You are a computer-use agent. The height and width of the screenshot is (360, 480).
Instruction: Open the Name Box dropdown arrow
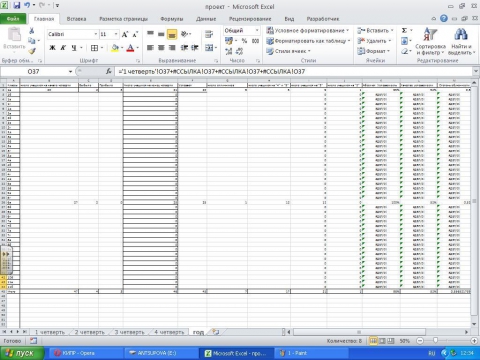tap(70, 71)
